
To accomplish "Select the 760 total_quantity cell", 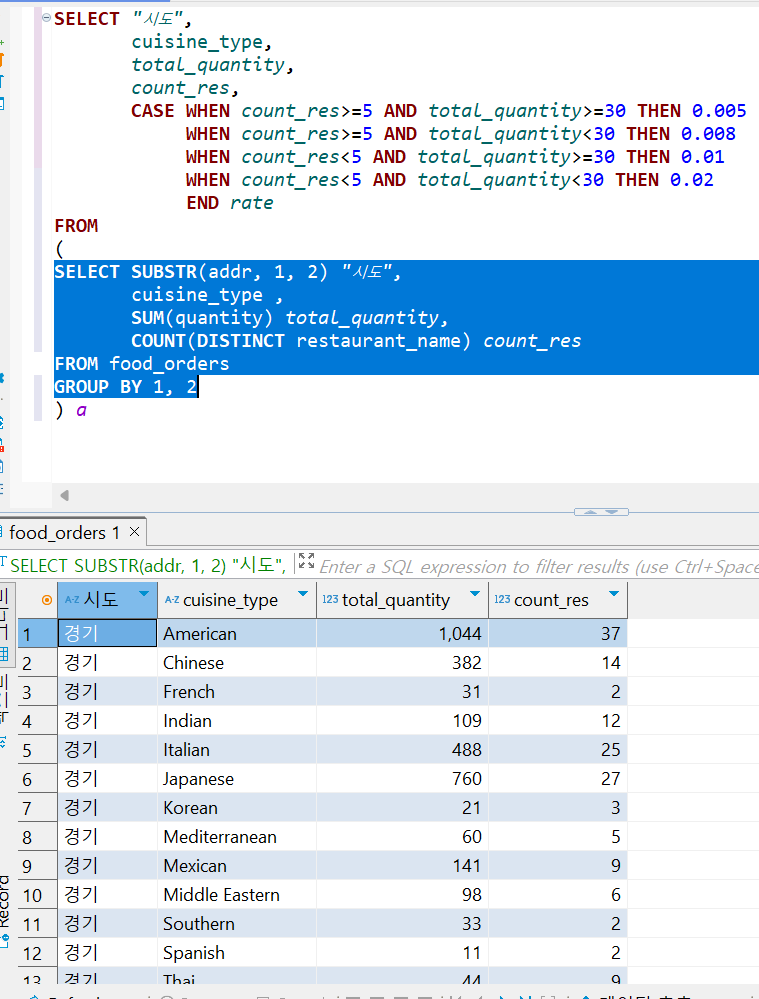I will click(x=402, y=779).
